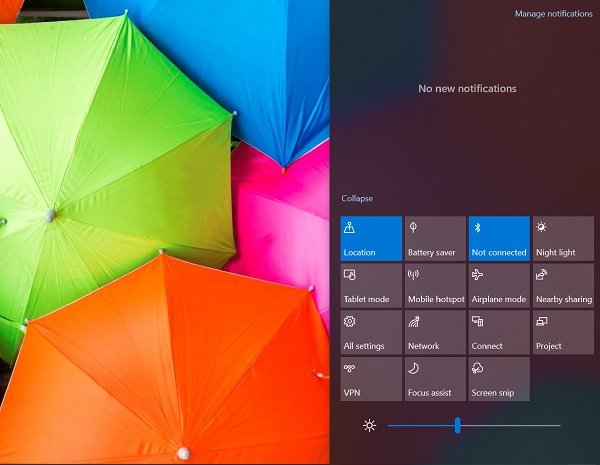Click the Manage notifications link
This screenshot has height=465, width=600.
click(x=553, y=14)
